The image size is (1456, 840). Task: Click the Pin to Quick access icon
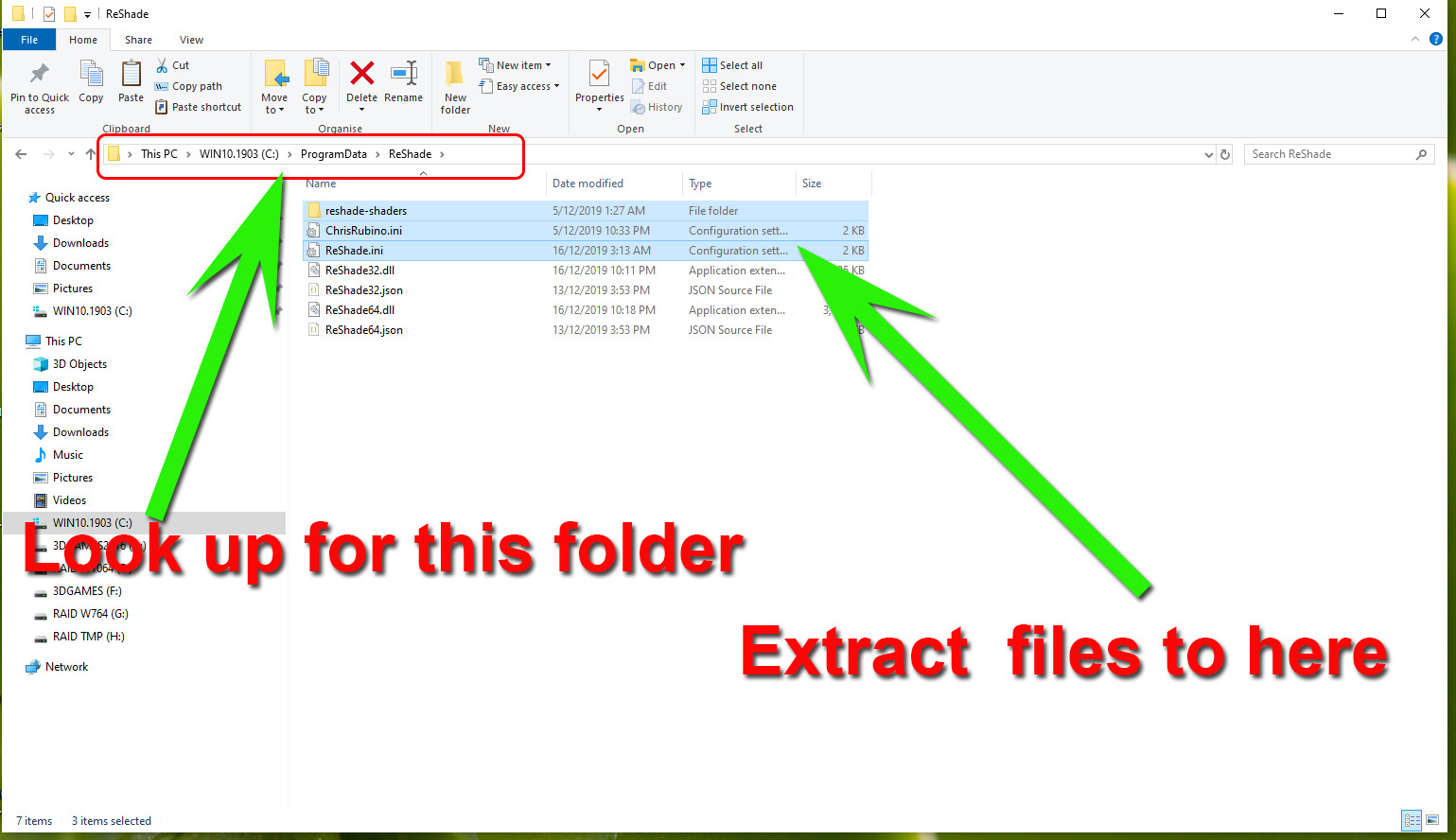point(39,76)
